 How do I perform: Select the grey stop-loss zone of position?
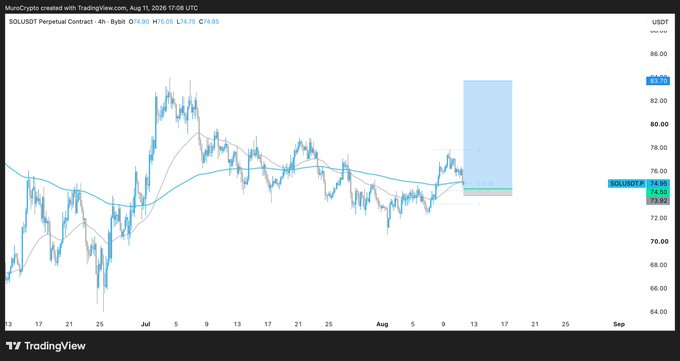point(488,193)
